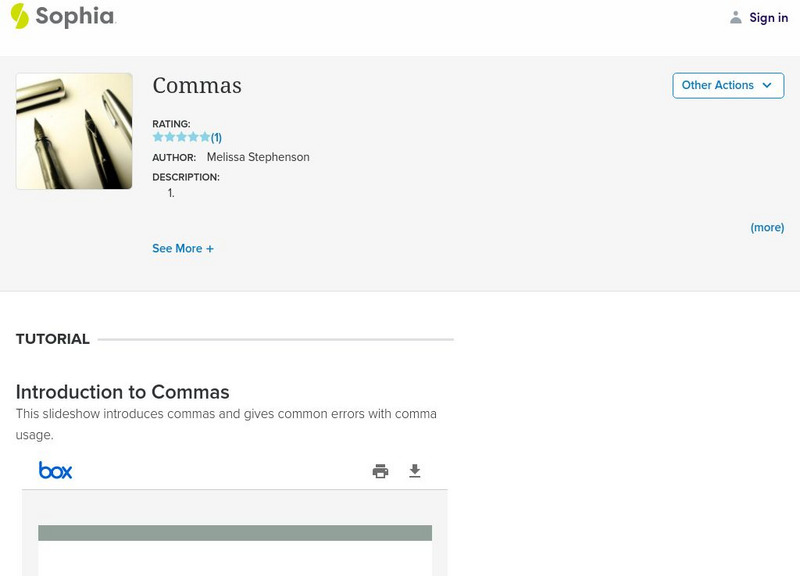Click the Introduction to Commas heading
Viewport: 800px width, 576px height.
point(123,392)
